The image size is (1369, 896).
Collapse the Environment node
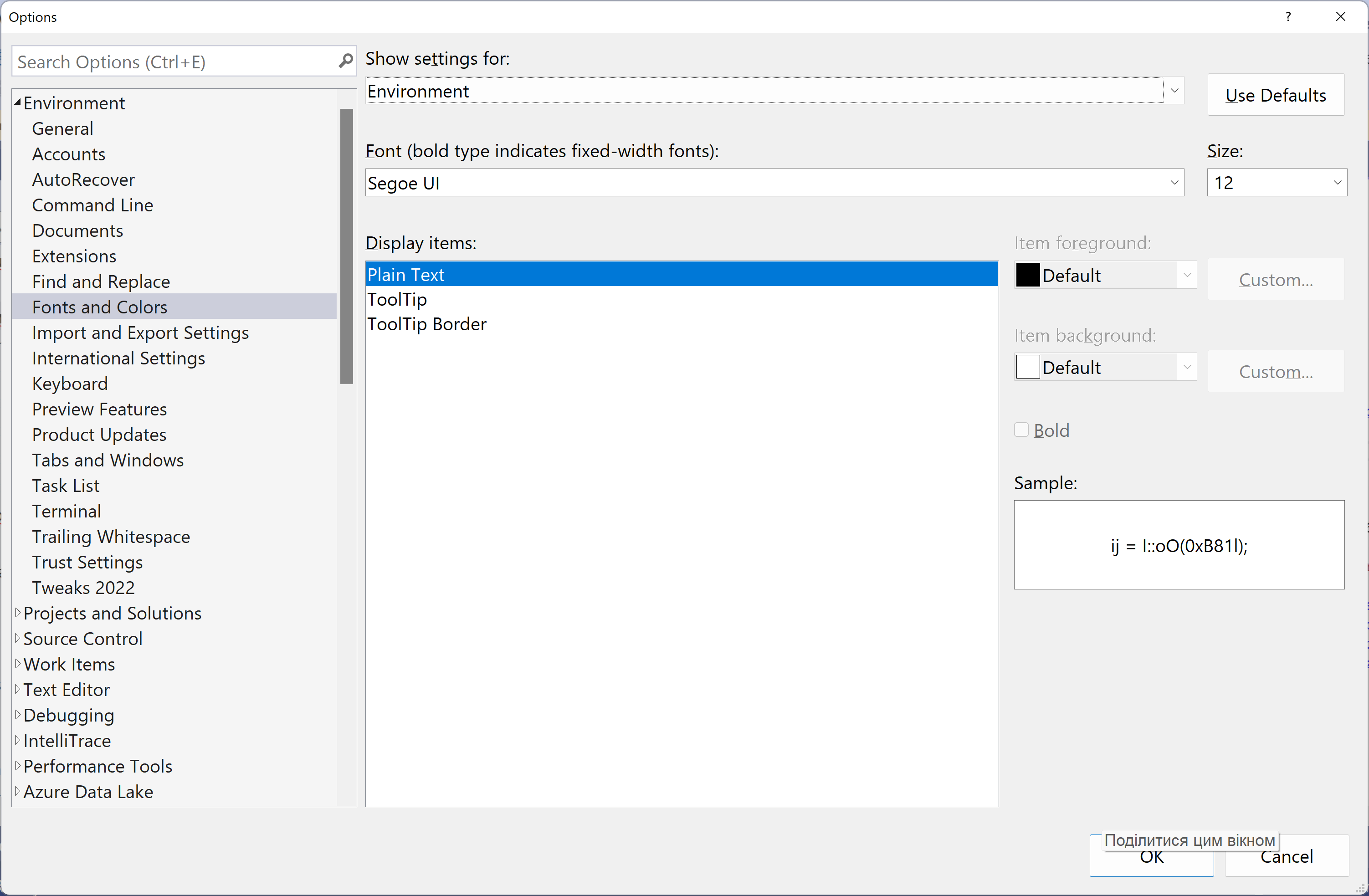tap(18, 102)
